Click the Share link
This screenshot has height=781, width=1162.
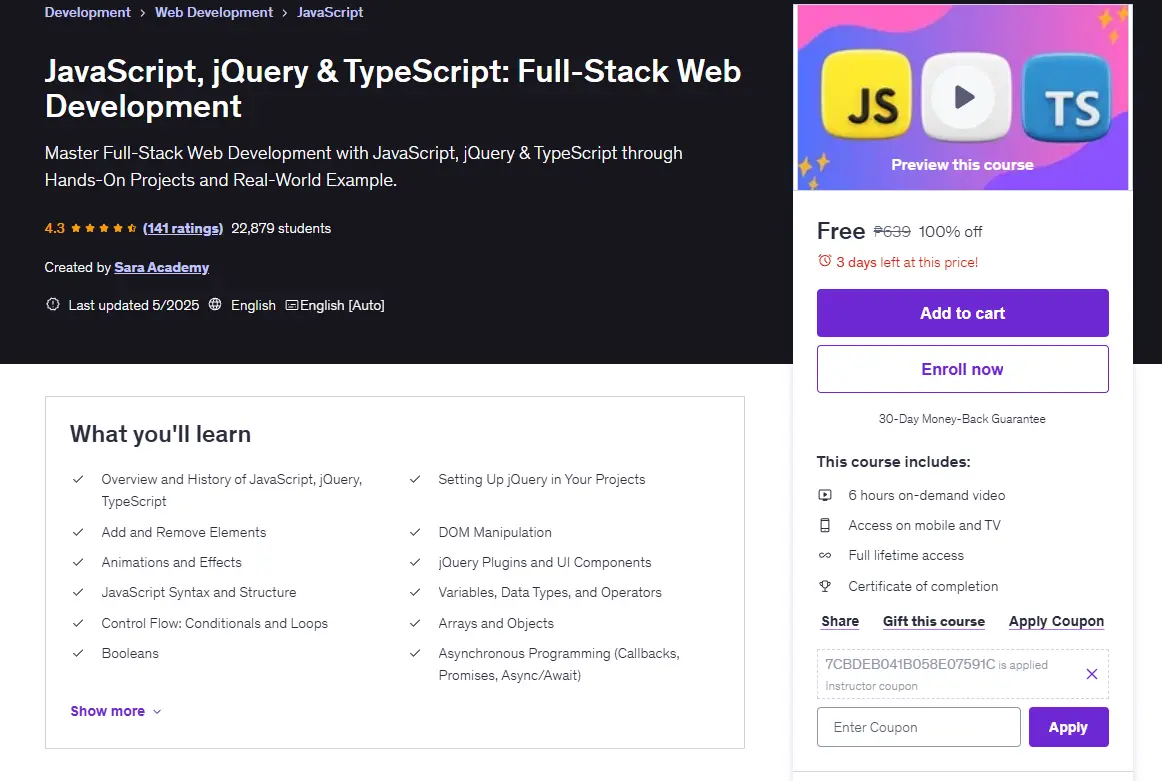point(840,621)
